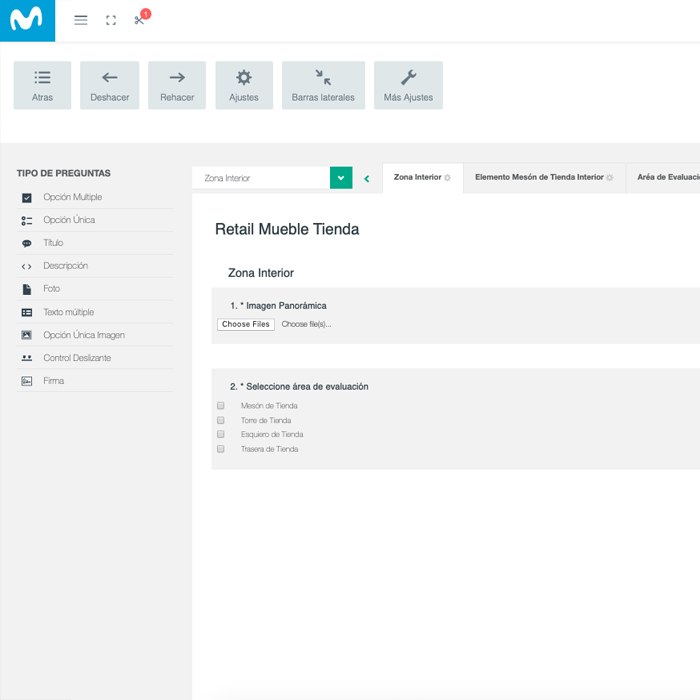Select the Control Deslizante icon
The height and width of the screenshot is (700, 700).
[27, 358]
